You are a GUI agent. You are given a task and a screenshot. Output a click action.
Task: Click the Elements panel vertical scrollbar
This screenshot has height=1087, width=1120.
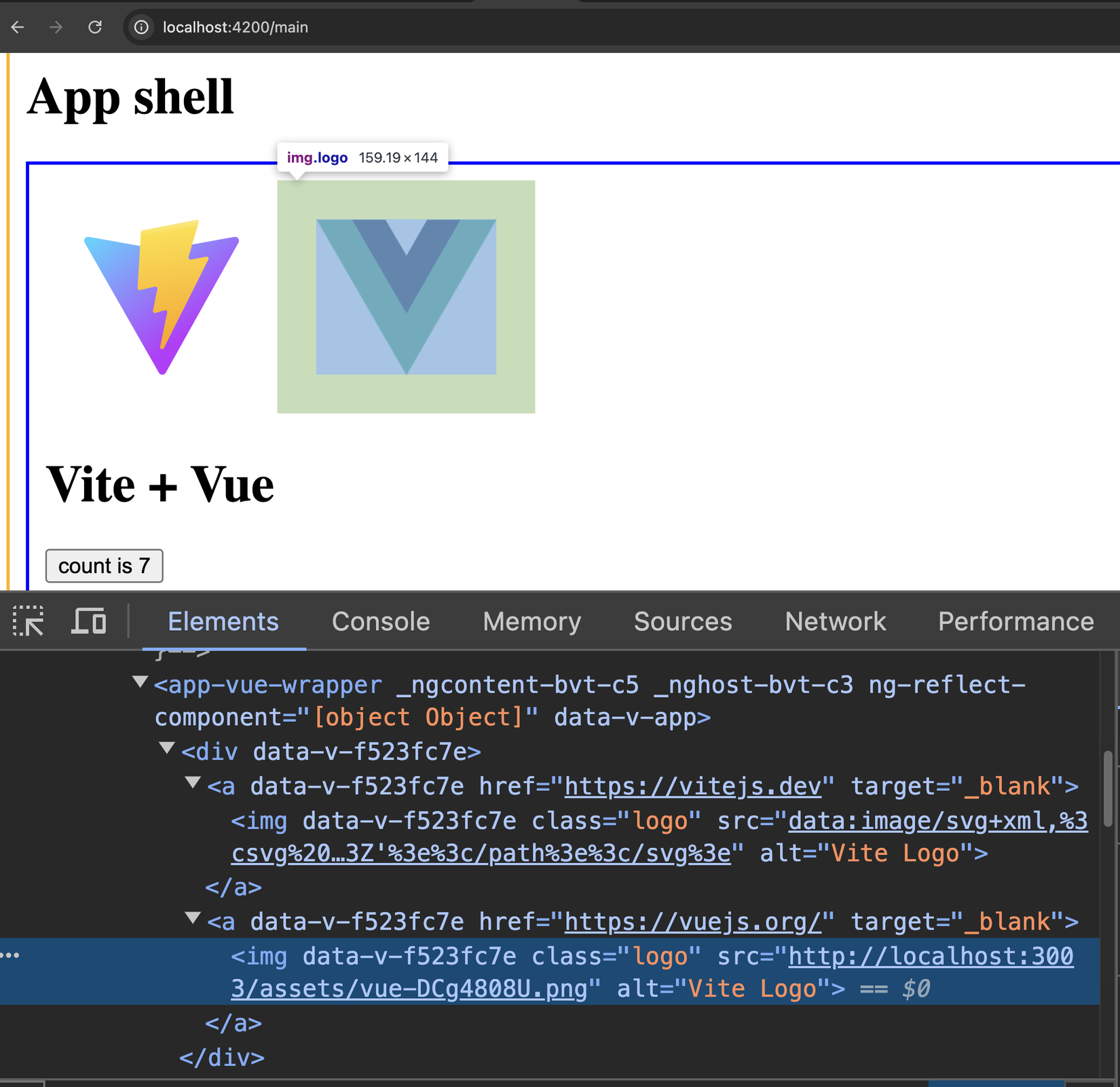tap(1108, 788)
